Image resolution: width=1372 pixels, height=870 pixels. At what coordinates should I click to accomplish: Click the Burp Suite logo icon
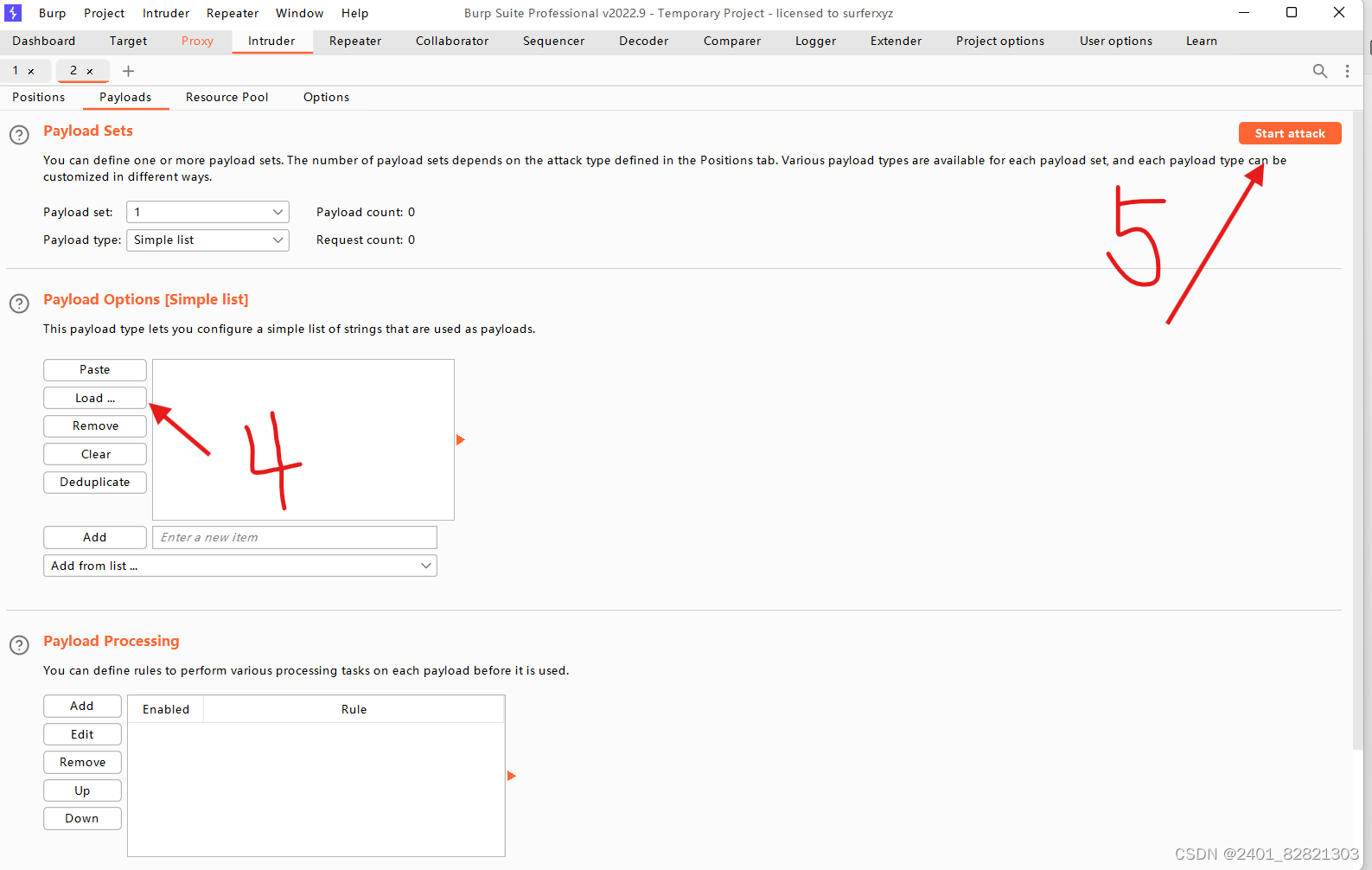[13, 13]
